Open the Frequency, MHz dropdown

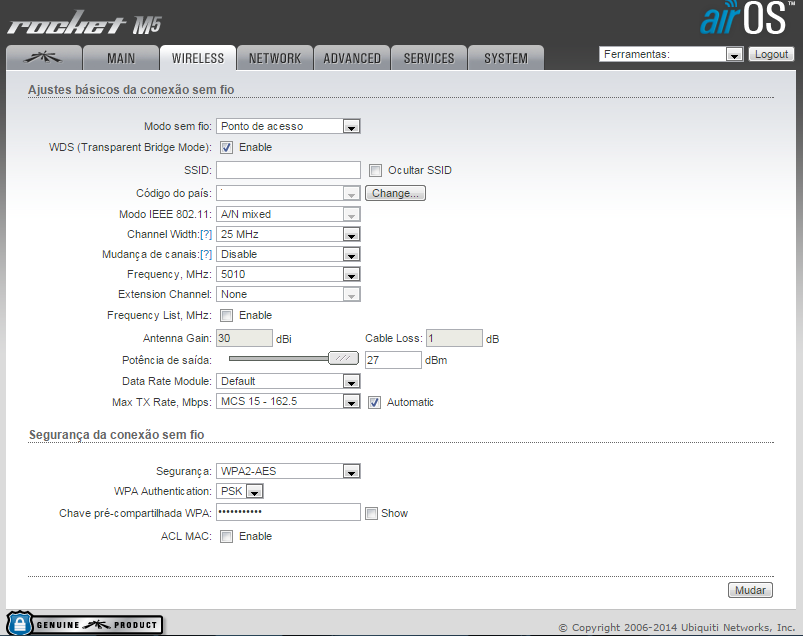(288, 274)
